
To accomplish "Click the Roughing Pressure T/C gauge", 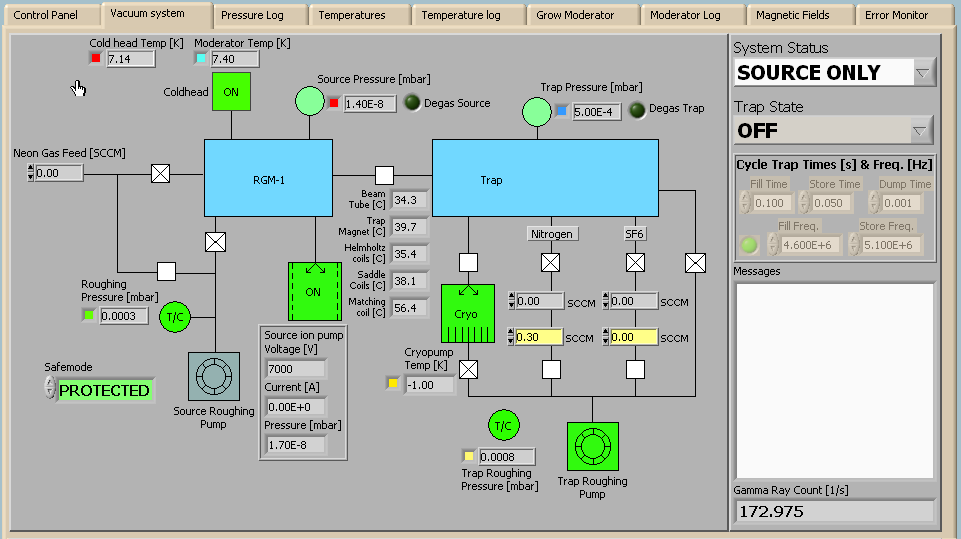I will [175, 316].
